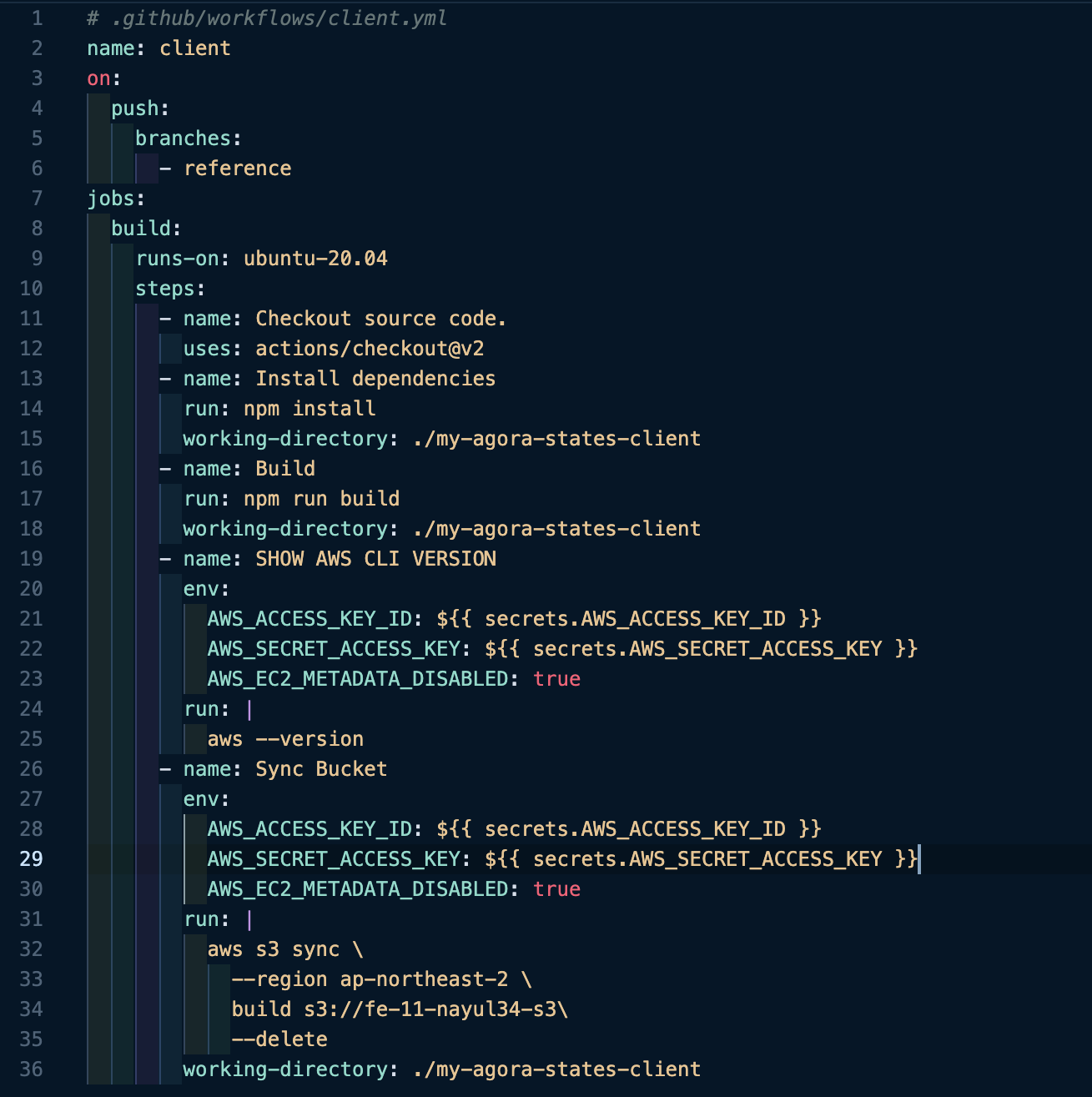This screenshot has height=1097, width=1092.
Task: Click the 'aws s3 sync \' command
Action: [285, 949]
